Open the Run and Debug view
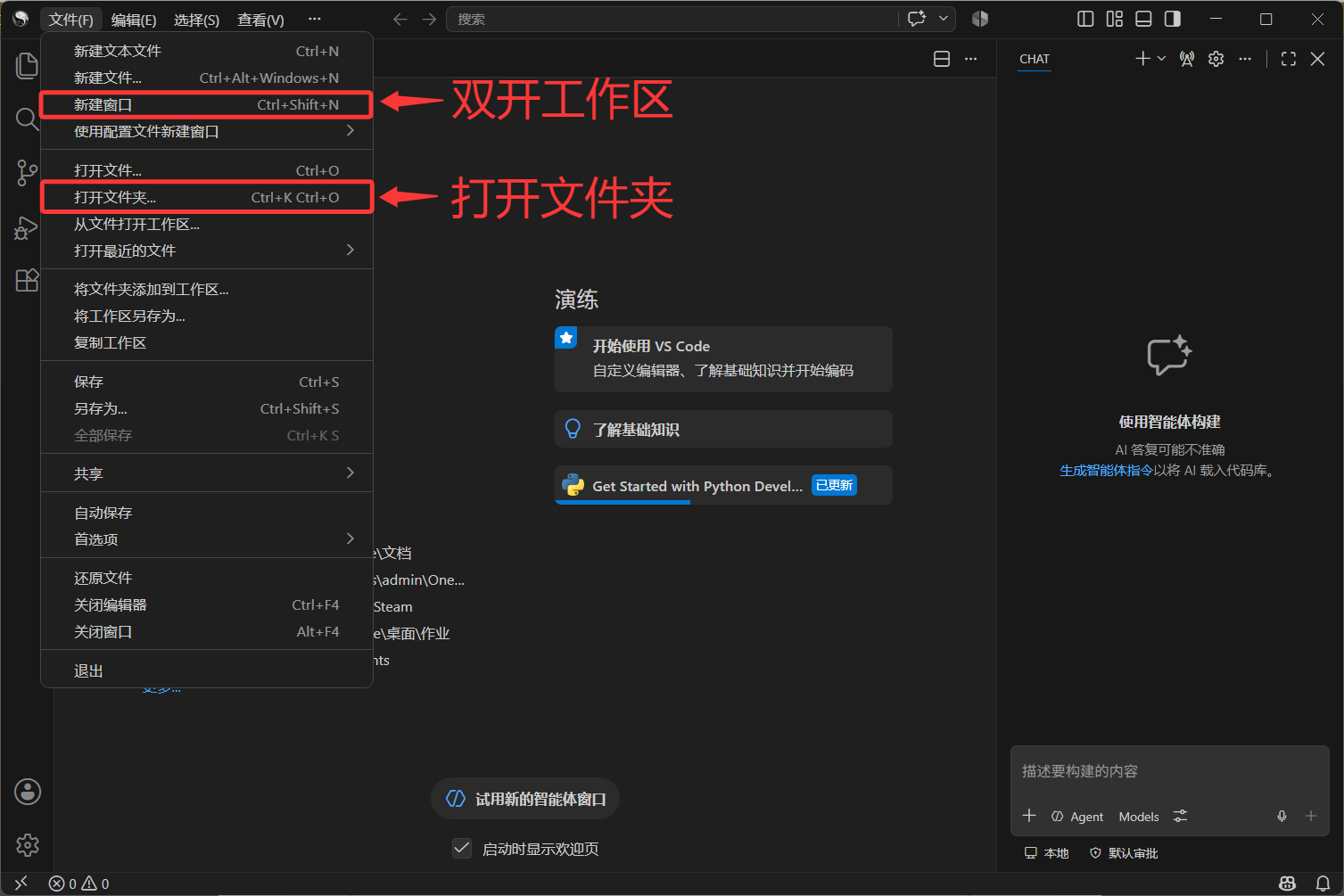Screen dimensions: 1344x896 tap(26, 227)
